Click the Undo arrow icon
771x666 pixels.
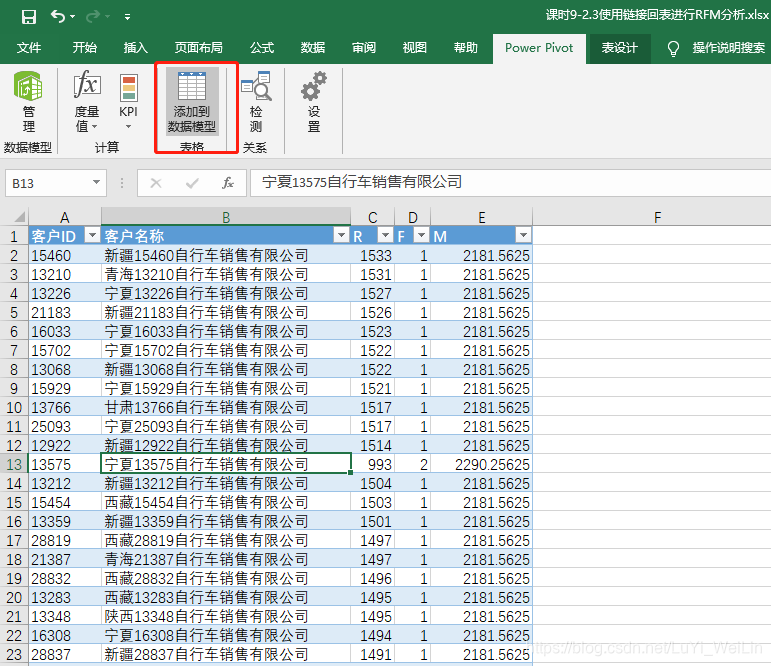(x=58, y=17)
